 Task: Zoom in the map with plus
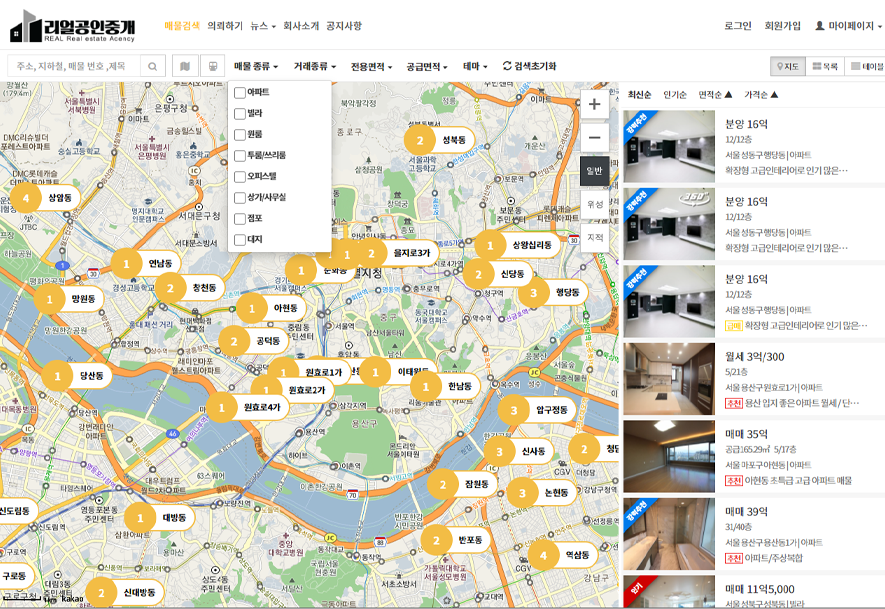(x=594, y=104)
